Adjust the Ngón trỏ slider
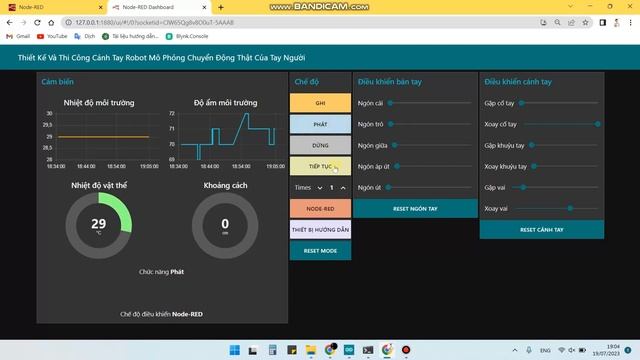 pos(431,124)
